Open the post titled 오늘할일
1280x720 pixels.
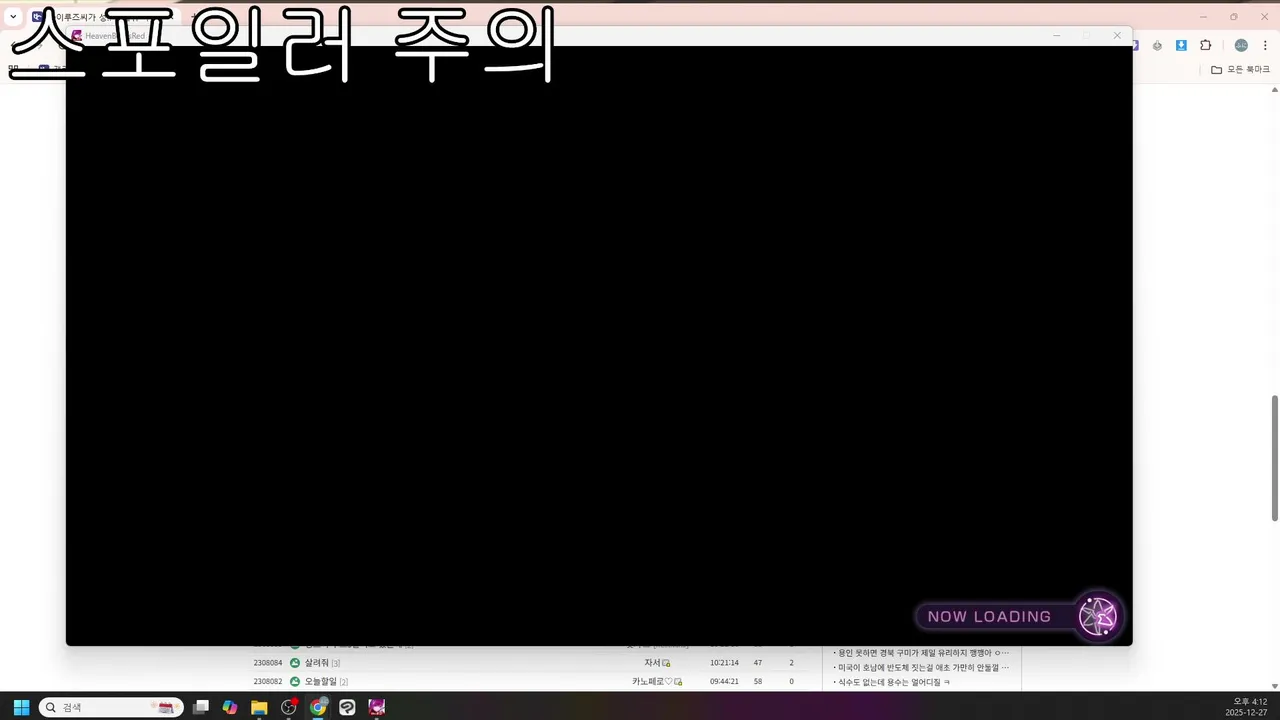tap(322, 681)
